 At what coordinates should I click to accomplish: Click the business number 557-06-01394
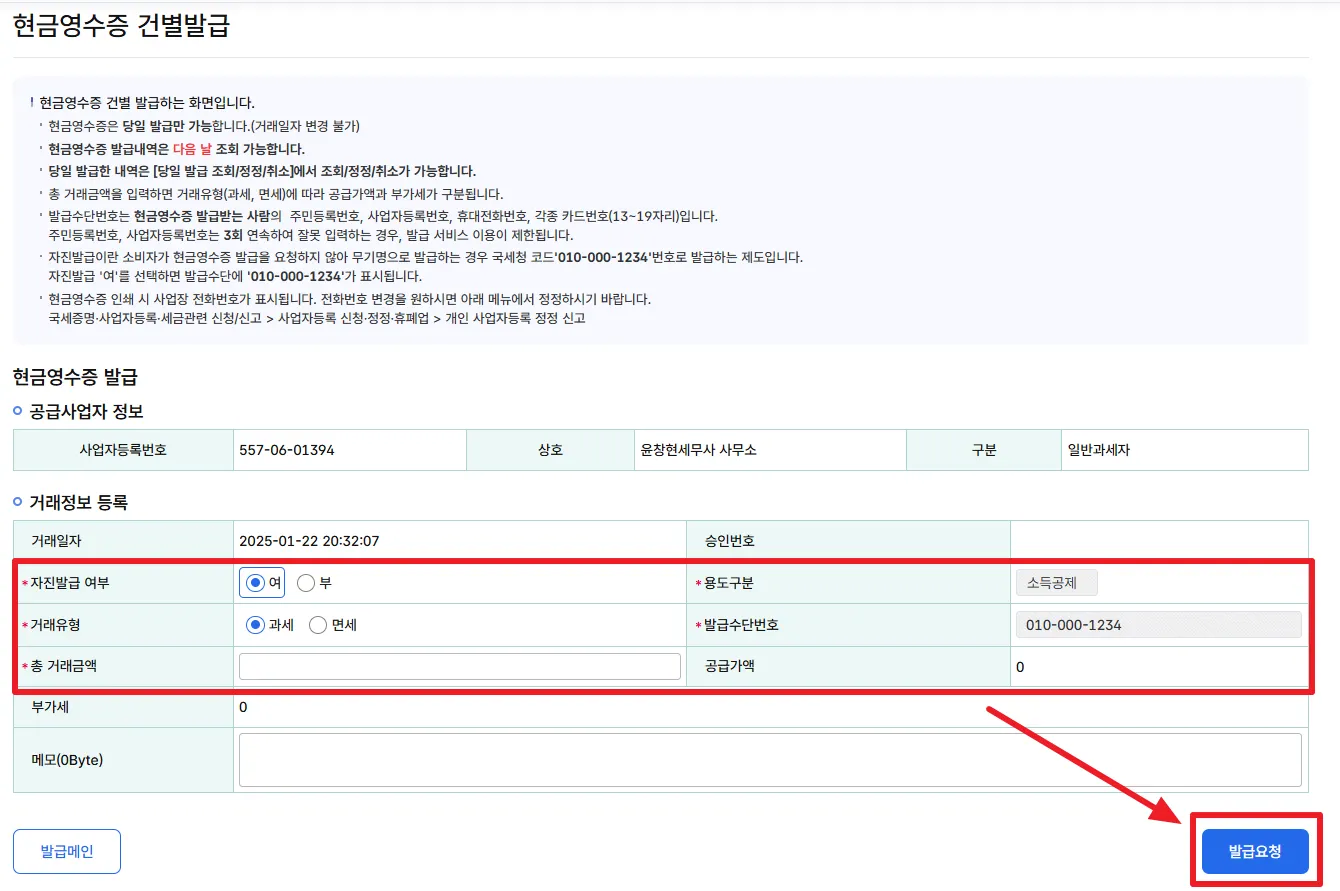point(287,450)
